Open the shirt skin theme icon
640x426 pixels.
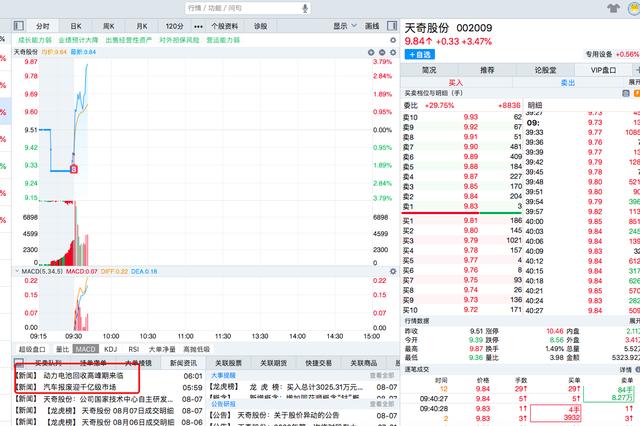[x=613, y=8]
